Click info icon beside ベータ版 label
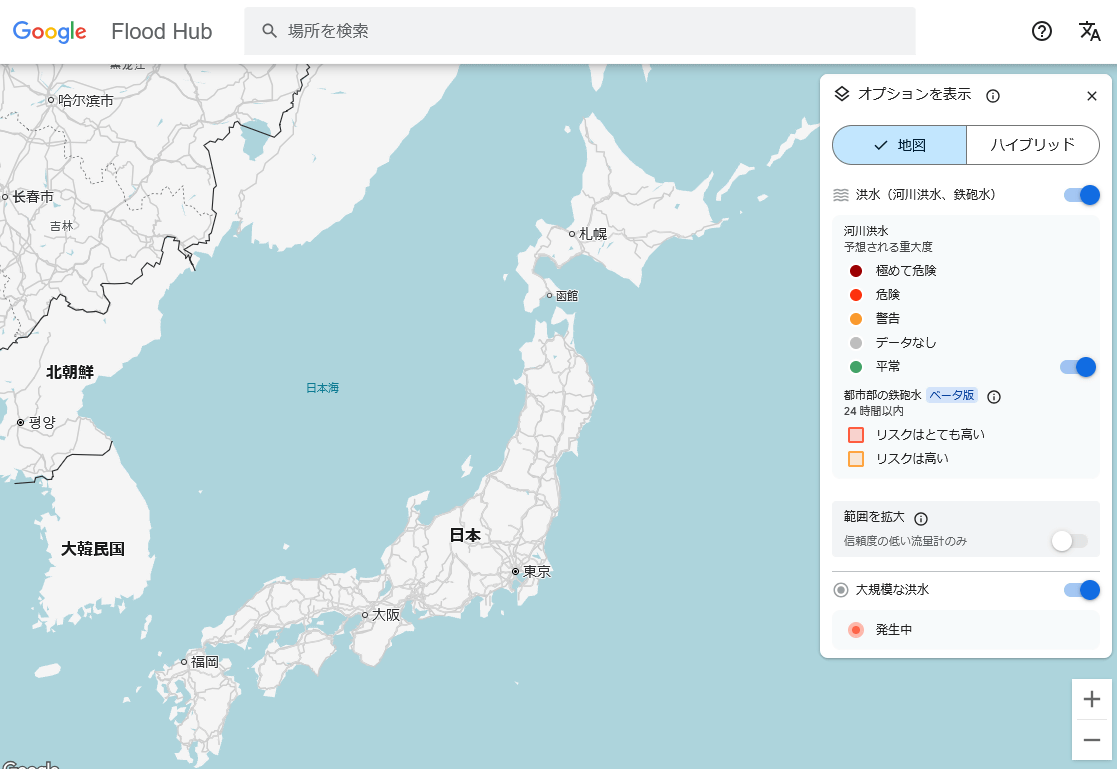The height and width of the screenshot is (769, 1117). [994, 396]
